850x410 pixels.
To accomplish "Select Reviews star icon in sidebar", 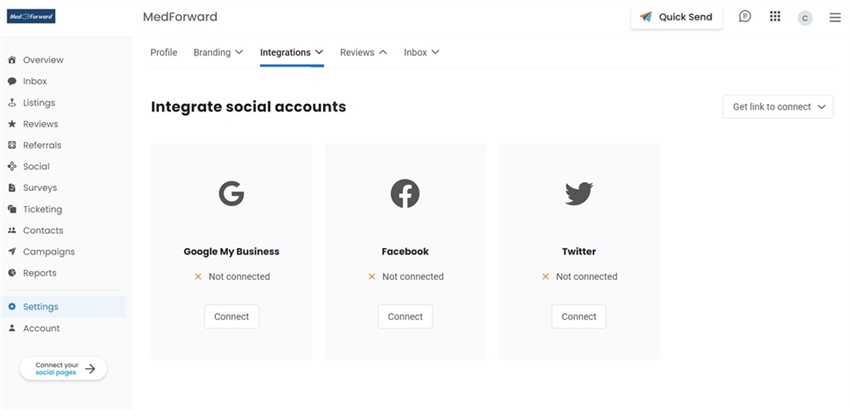I will (x=12, y=124).
